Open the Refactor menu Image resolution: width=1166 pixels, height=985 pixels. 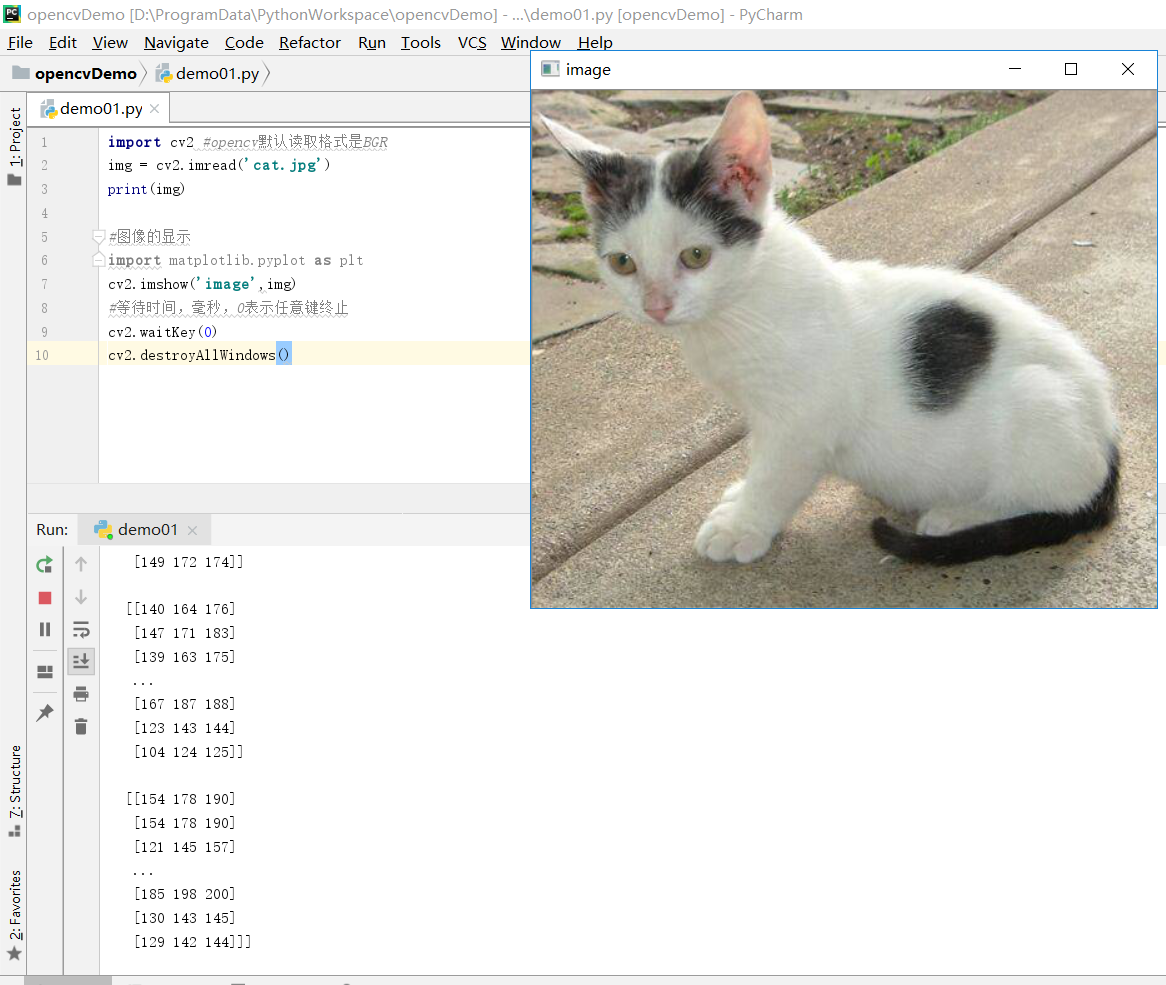pyautogui.click(x=309, y=42)
